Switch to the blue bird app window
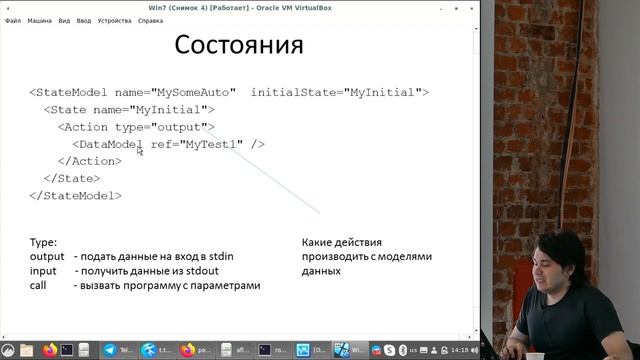Image resolution: width=640 pixels, height=360 pixels. [157, 350]
